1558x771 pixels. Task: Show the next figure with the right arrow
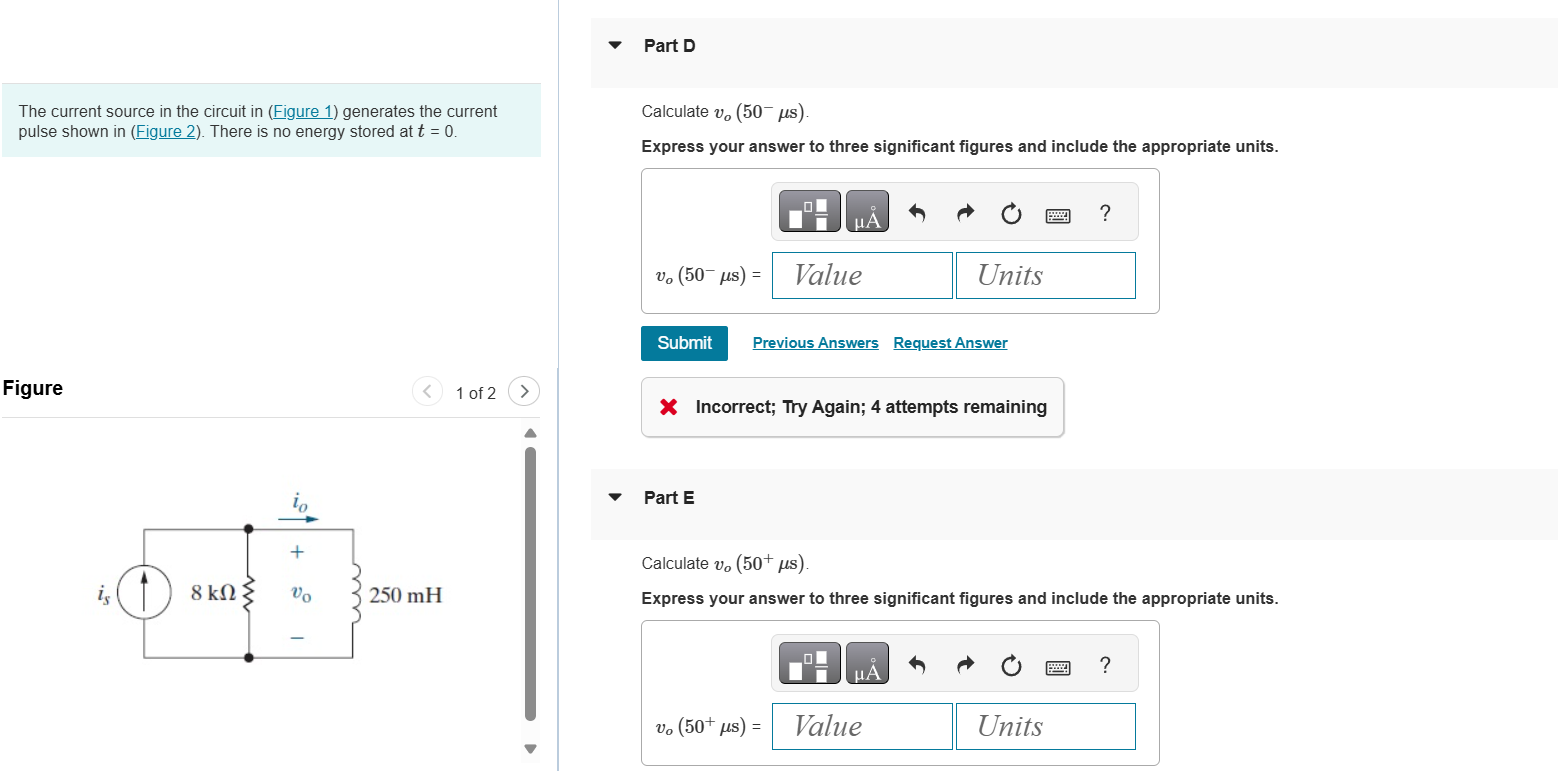click(x=524, y=391)
